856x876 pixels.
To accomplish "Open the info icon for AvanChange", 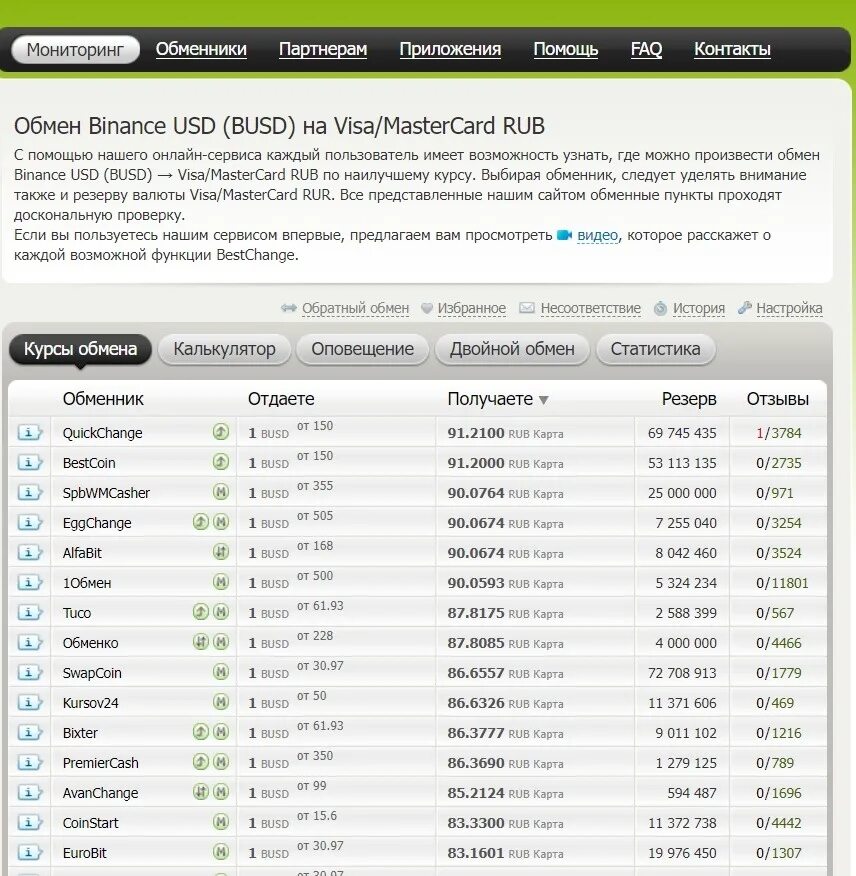I will 29,792.
